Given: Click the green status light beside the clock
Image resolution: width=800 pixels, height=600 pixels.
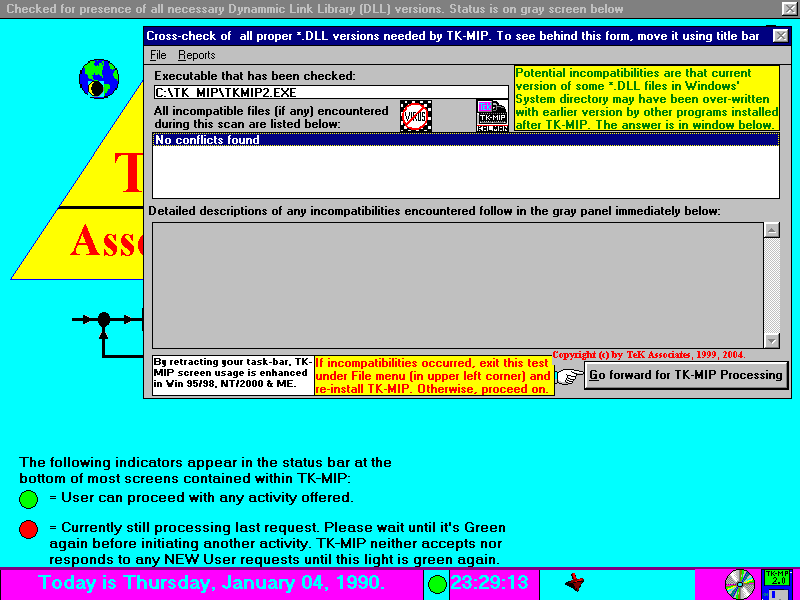Looking at the screenshot, I should point(437,584).
